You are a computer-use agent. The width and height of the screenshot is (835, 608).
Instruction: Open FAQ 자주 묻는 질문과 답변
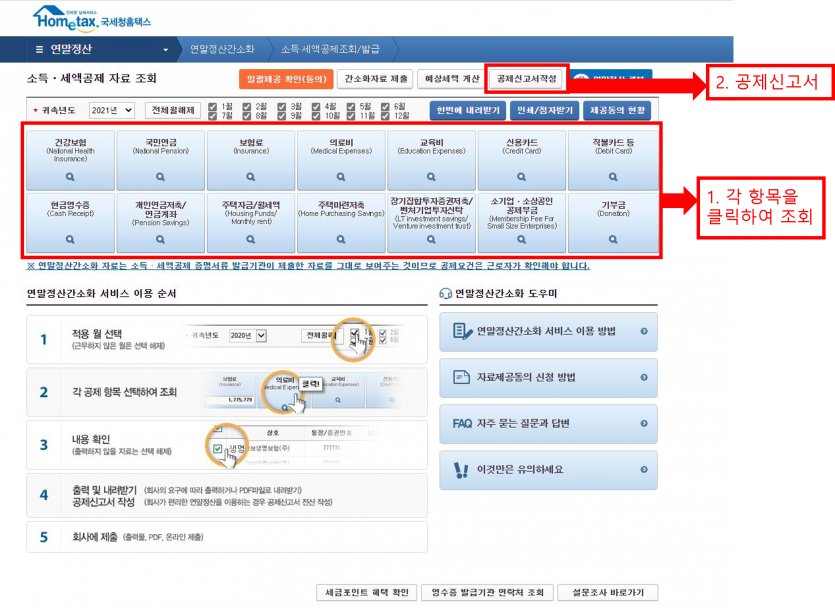click(x=548, y=424)
